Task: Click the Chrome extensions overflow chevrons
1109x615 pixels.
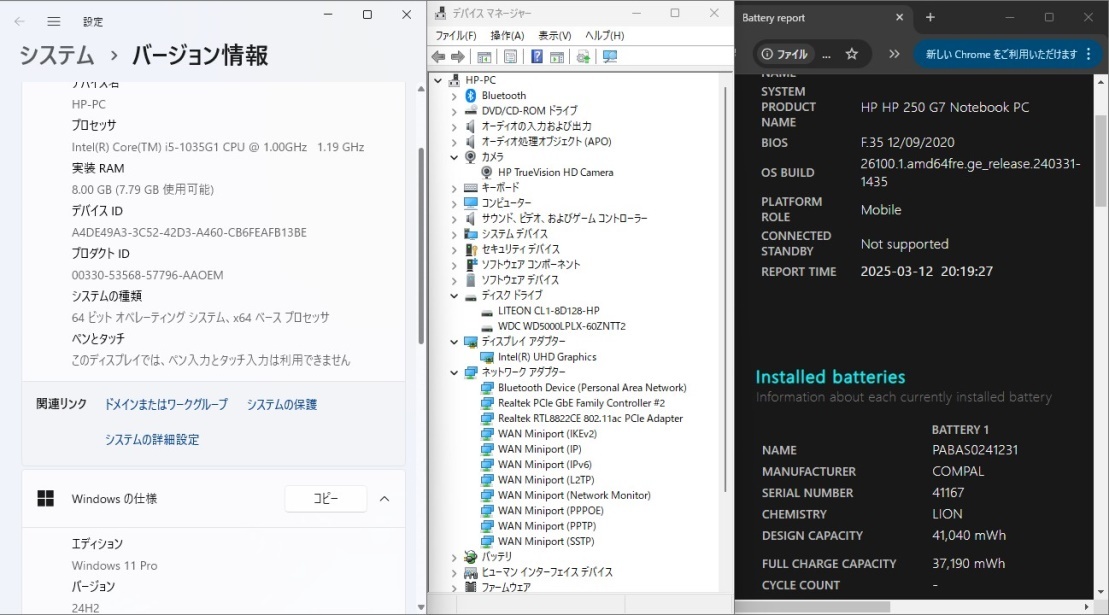Action: [x=894, y=54]
